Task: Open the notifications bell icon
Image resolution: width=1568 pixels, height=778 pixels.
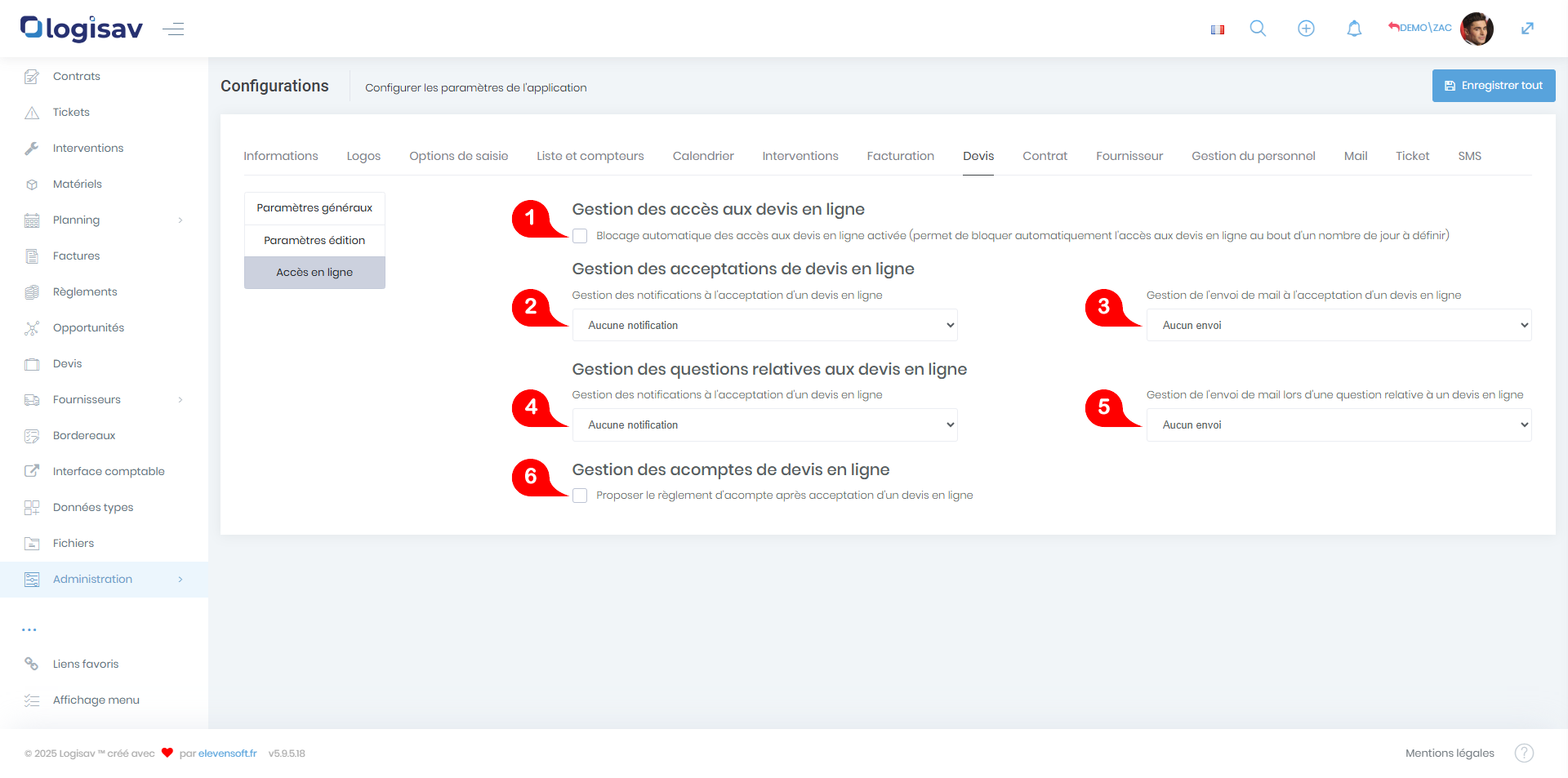Action: pos(1354,29)
